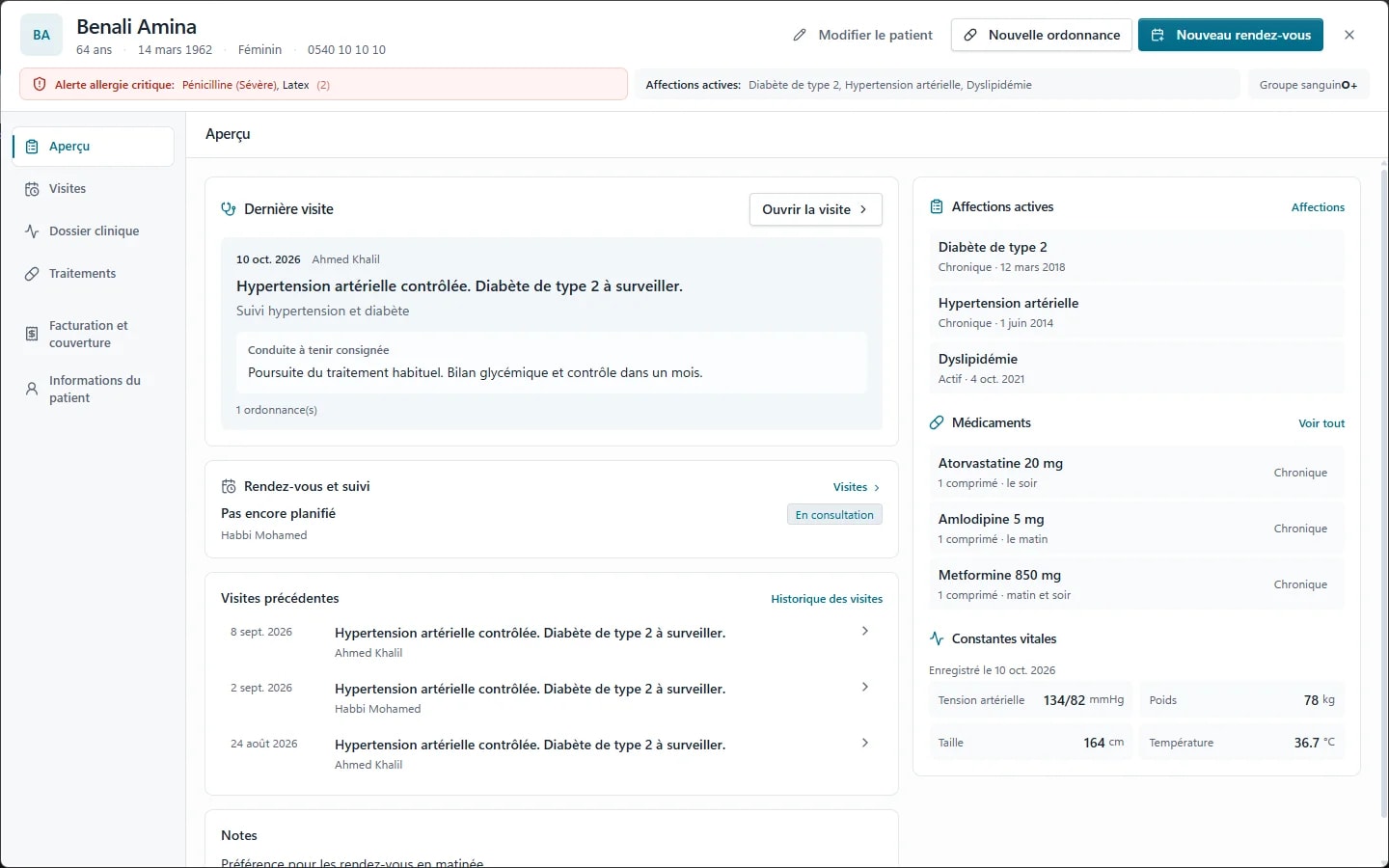Click the Aperçu sidebar clipboard icon
1389x868 pixels.
pyautogui.click(x=32, y=147)
